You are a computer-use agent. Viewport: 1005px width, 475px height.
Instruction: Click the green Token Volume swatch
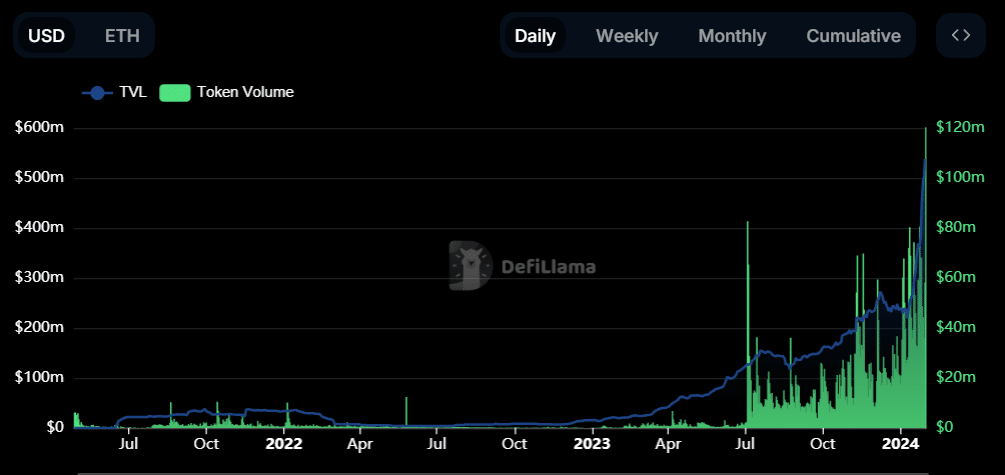point(174,93)
